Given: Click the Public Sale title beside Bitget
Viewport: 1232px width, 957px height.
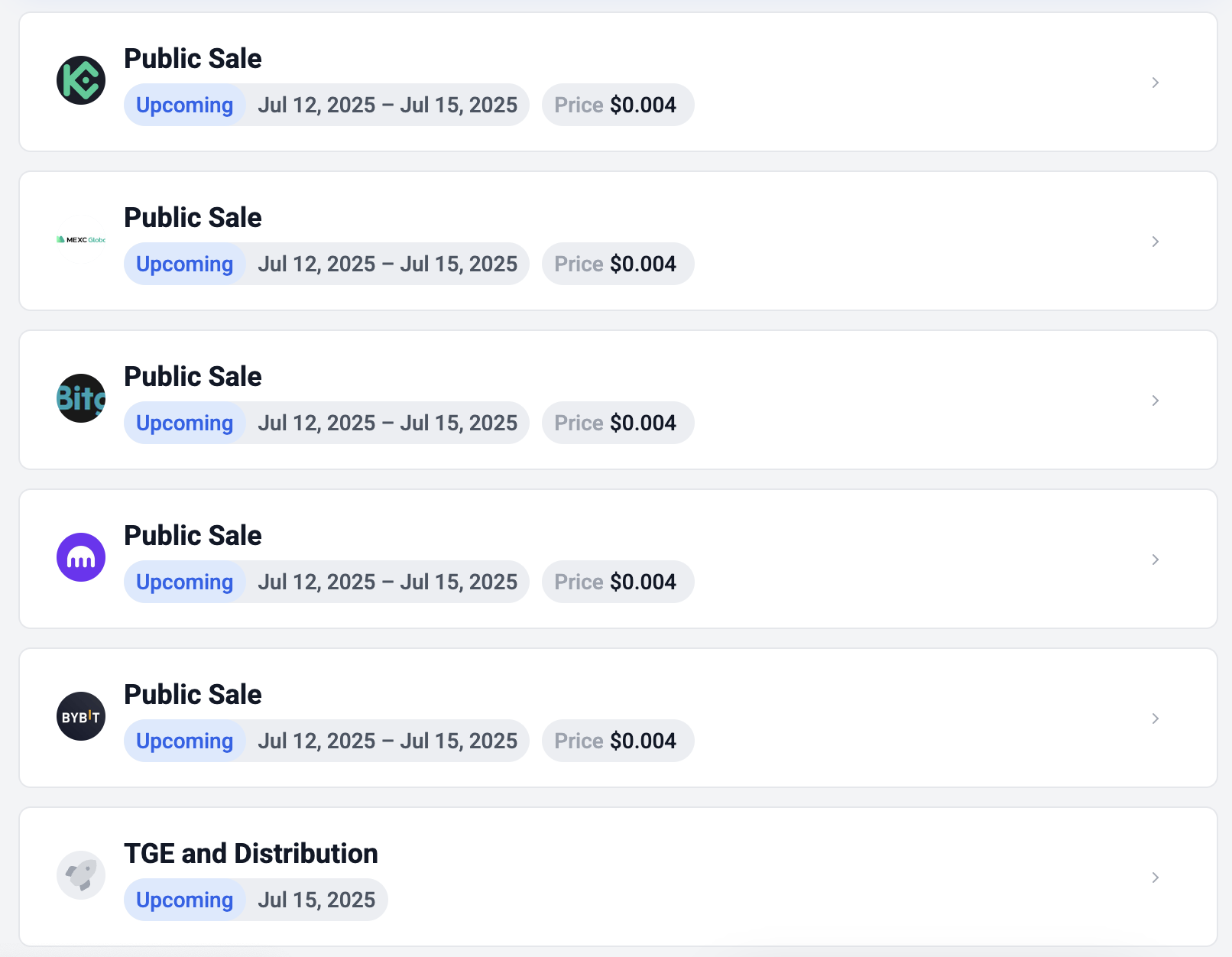Looking at the screenshot, I should pos(193,377).
